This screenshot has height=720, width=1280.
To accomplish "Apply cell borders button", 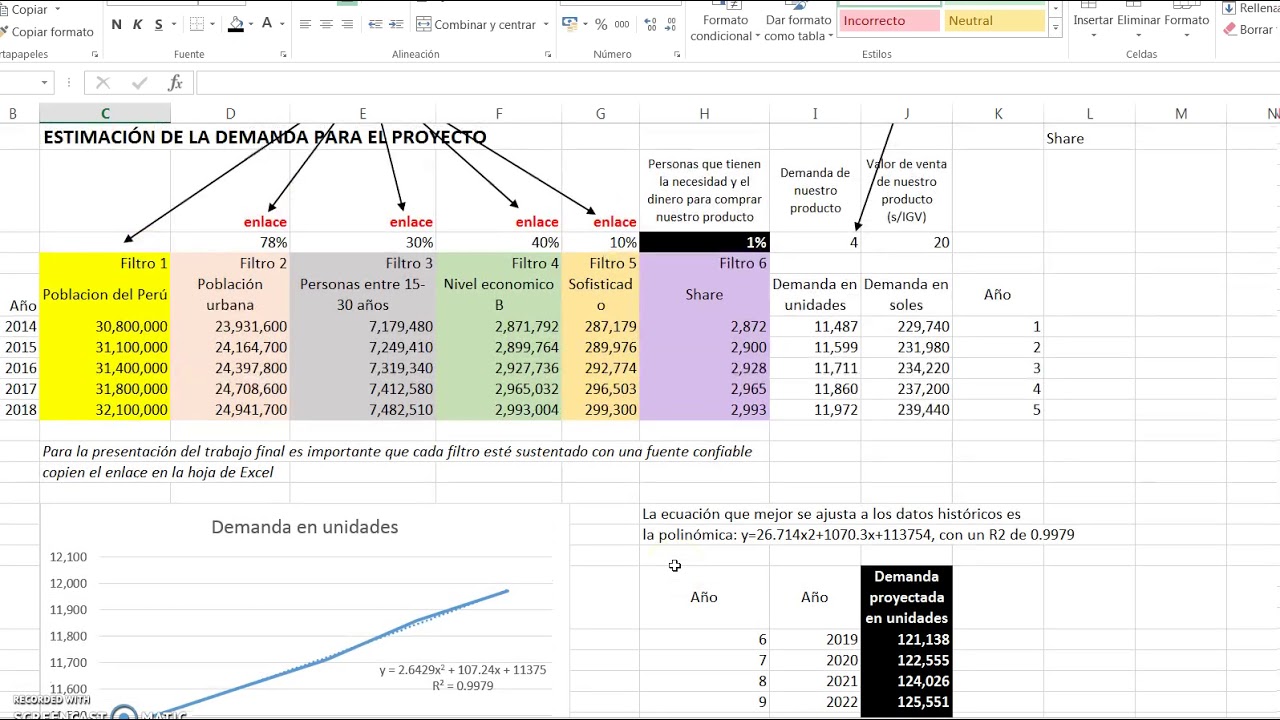I will coord(197,24).
